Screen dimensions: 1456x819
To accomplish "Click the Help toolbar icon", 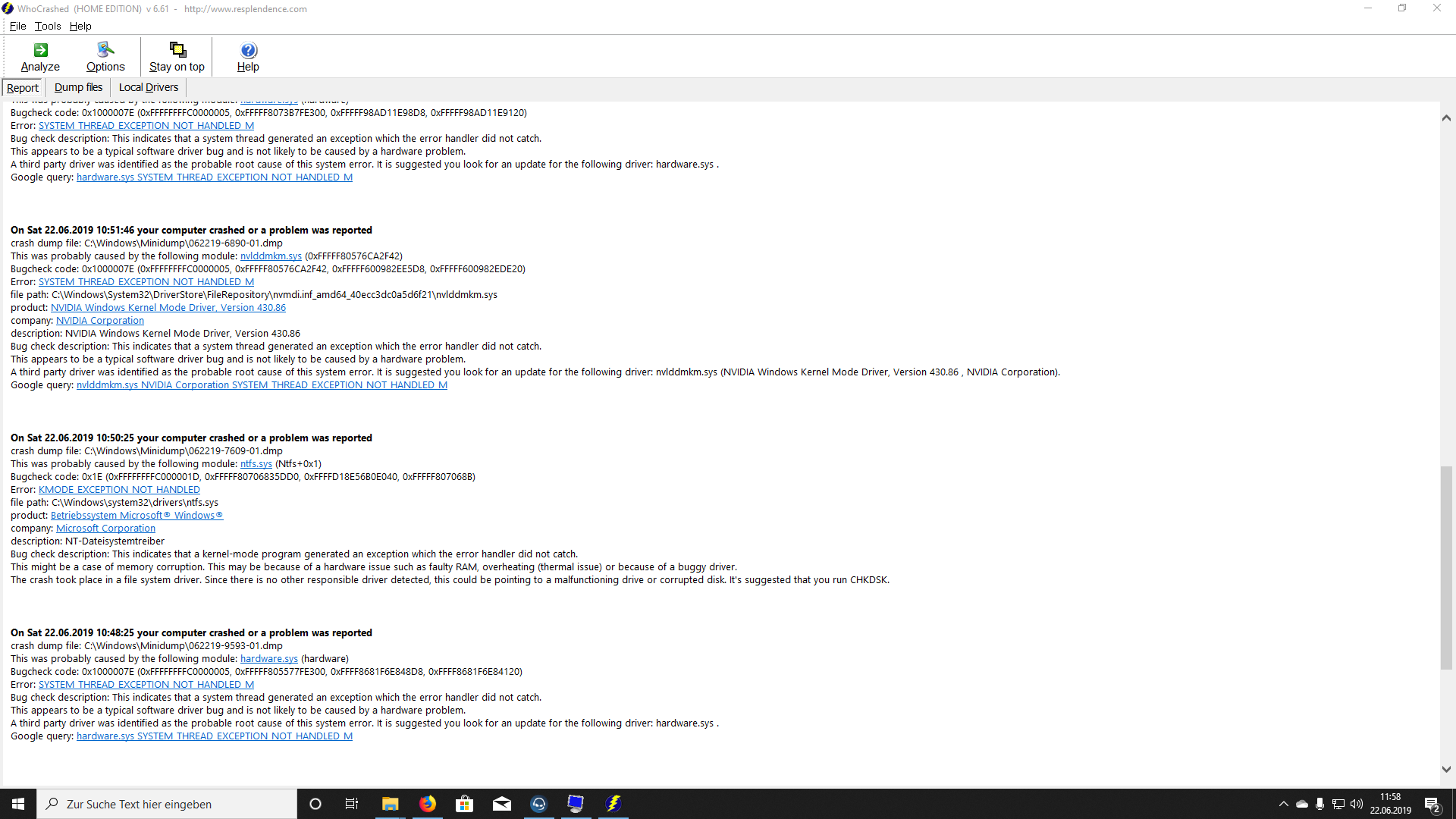I will point(248,56).
